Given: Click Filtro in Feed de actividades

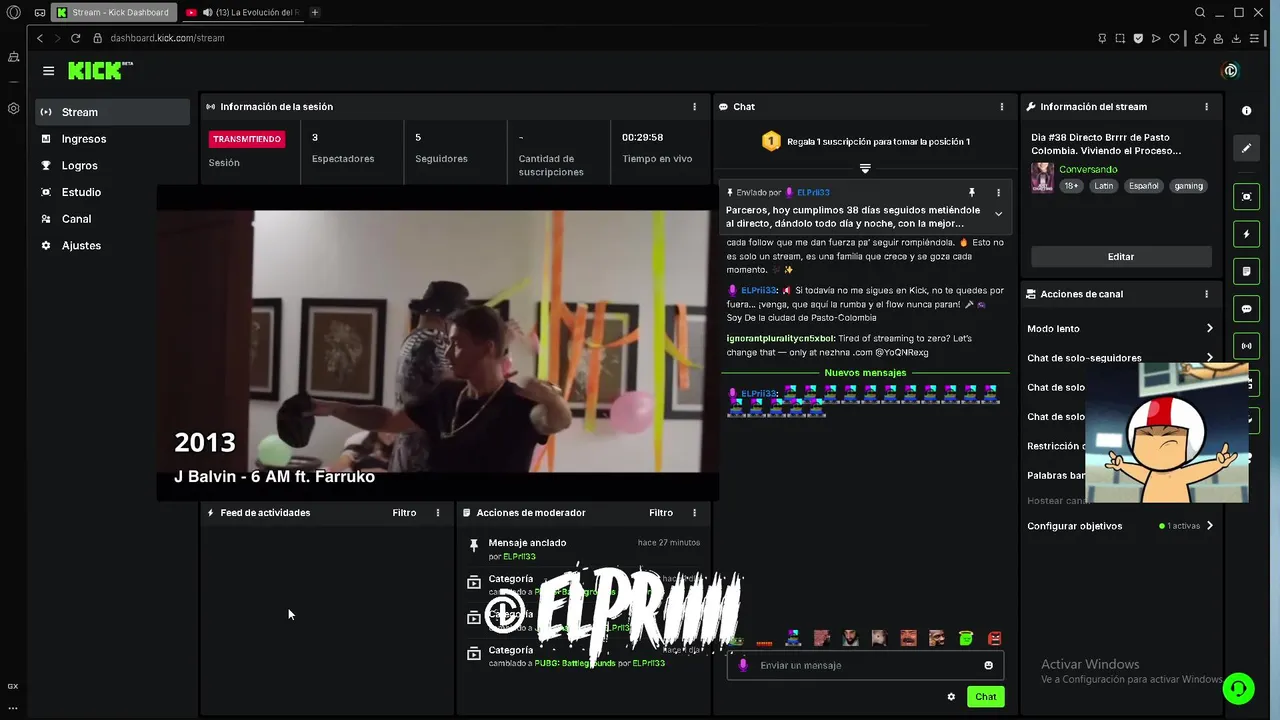Looking at the screenshot, I should click(x=404, y=513).
